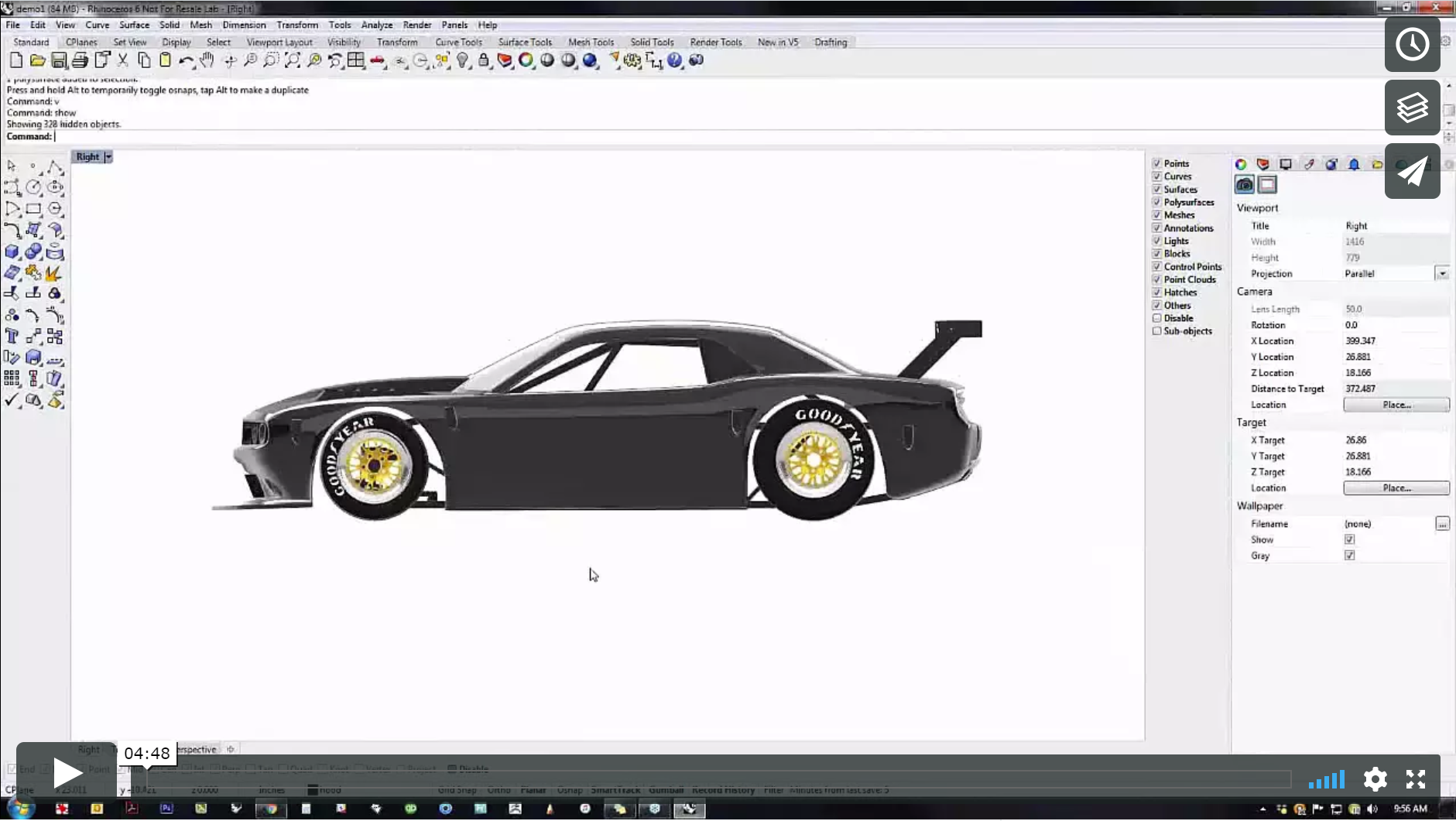
Task: Toggle the Annotations filter checkbox
Action: tap(1156, 228)
